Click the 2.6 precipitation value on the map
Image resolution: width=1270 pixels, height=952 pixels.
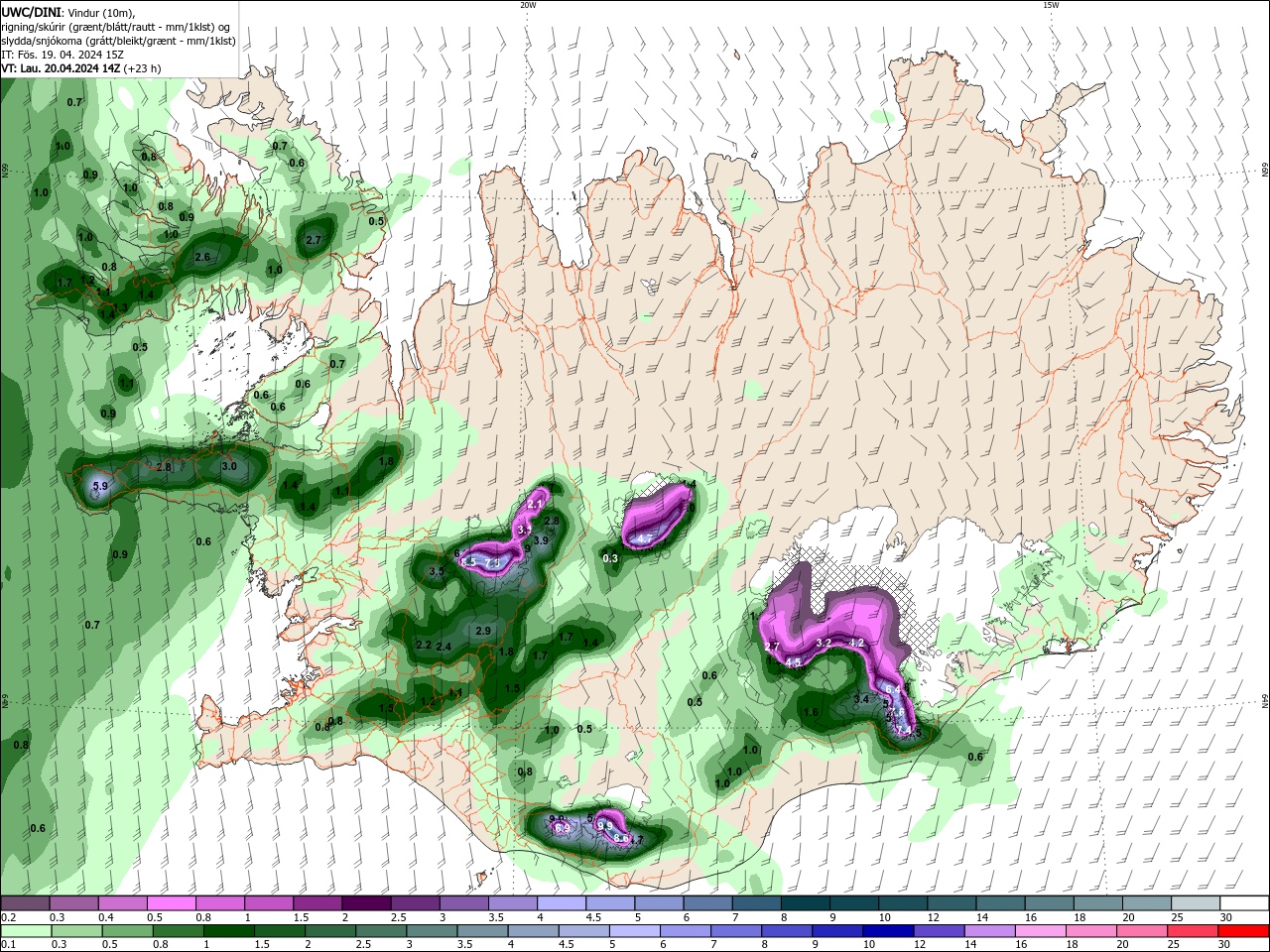(202, 257)
